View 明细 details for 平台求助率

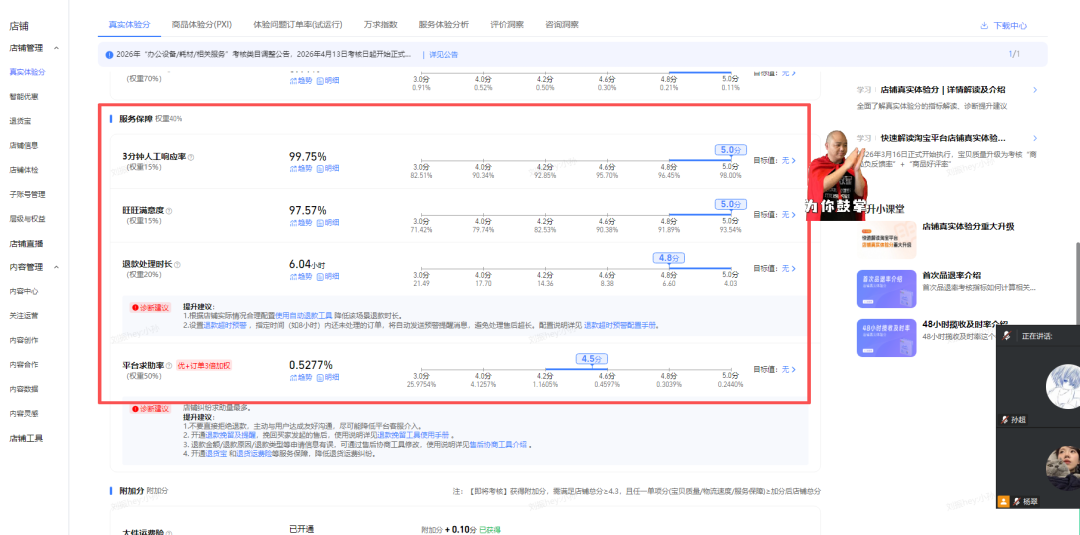[x=328, y=377]
